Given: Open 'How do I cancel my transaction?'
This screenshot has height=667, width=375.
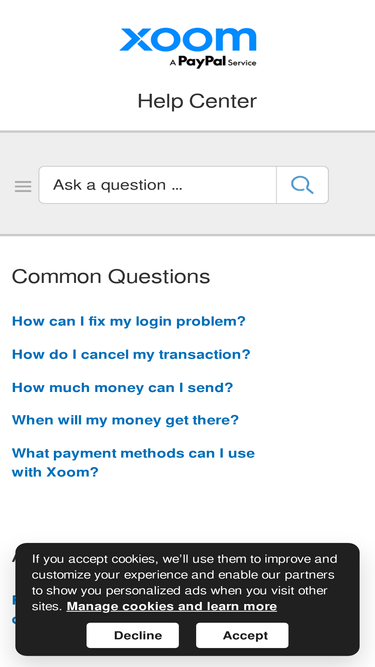Looking at the screenshot, I should tap(131, 354).
